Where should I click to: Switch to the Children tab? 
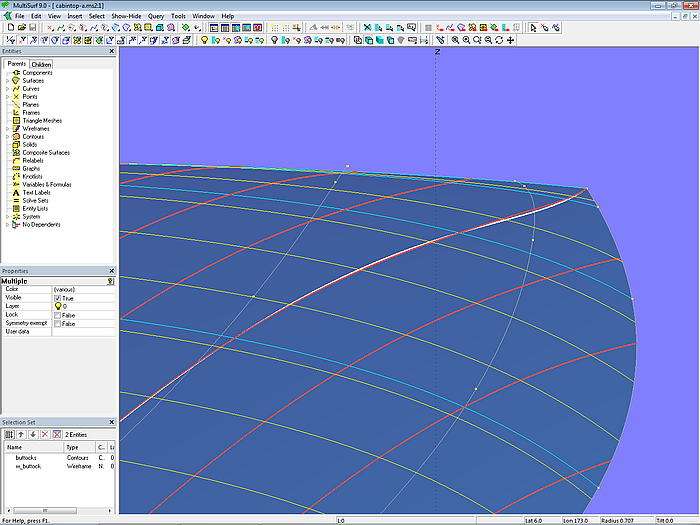(x=41, y=64)
